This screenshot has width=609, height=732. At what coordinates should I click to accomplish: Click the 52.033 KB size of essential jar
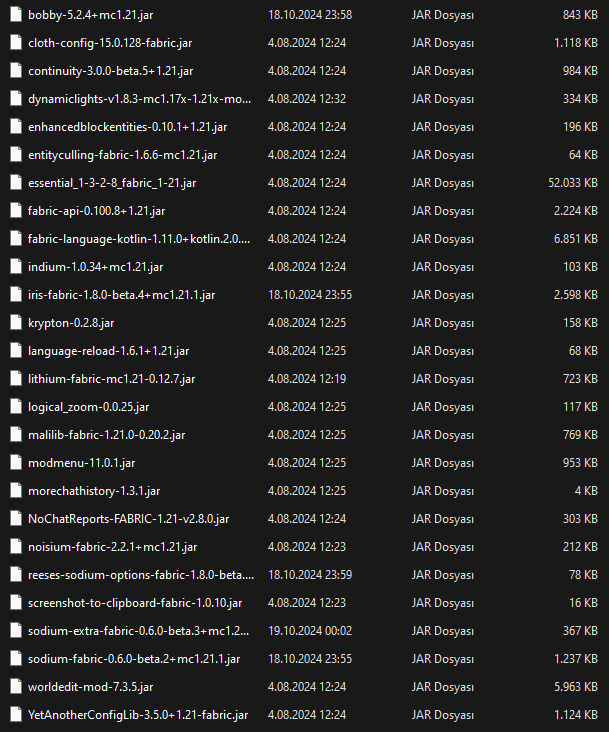tap(573, 183)
